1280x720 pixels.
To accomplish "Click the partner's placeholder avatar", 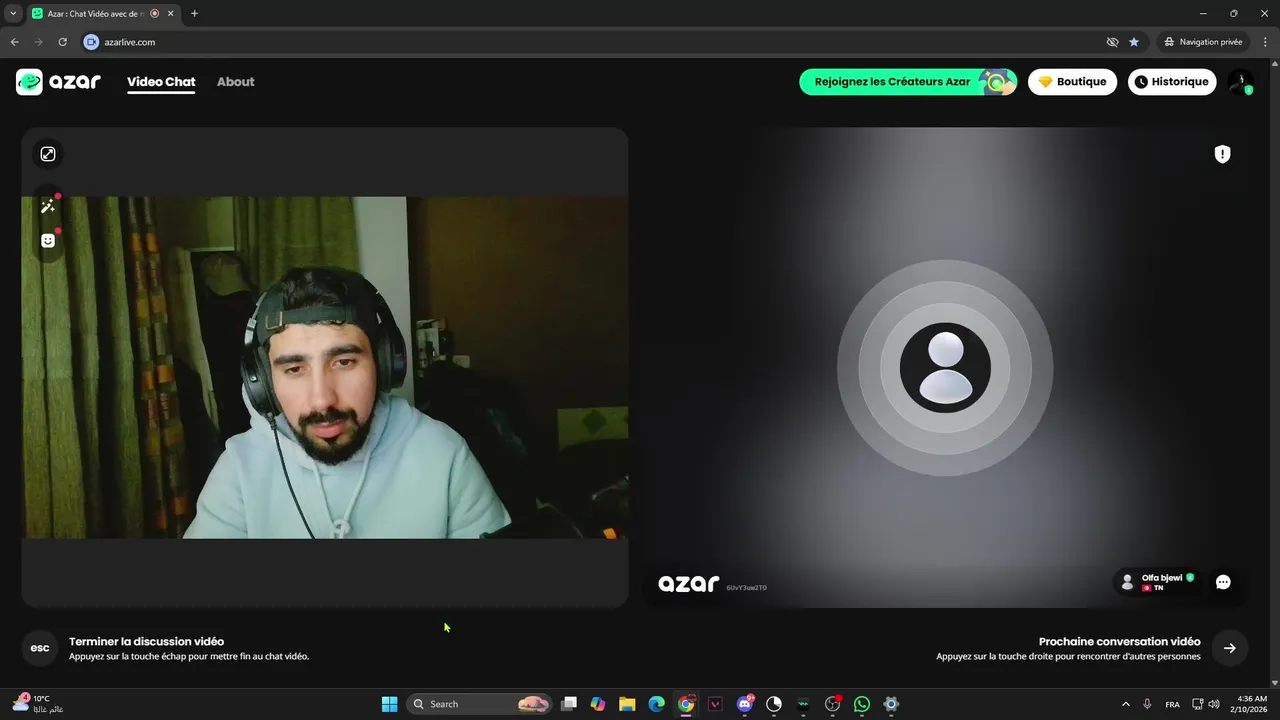I will (945, 368).
